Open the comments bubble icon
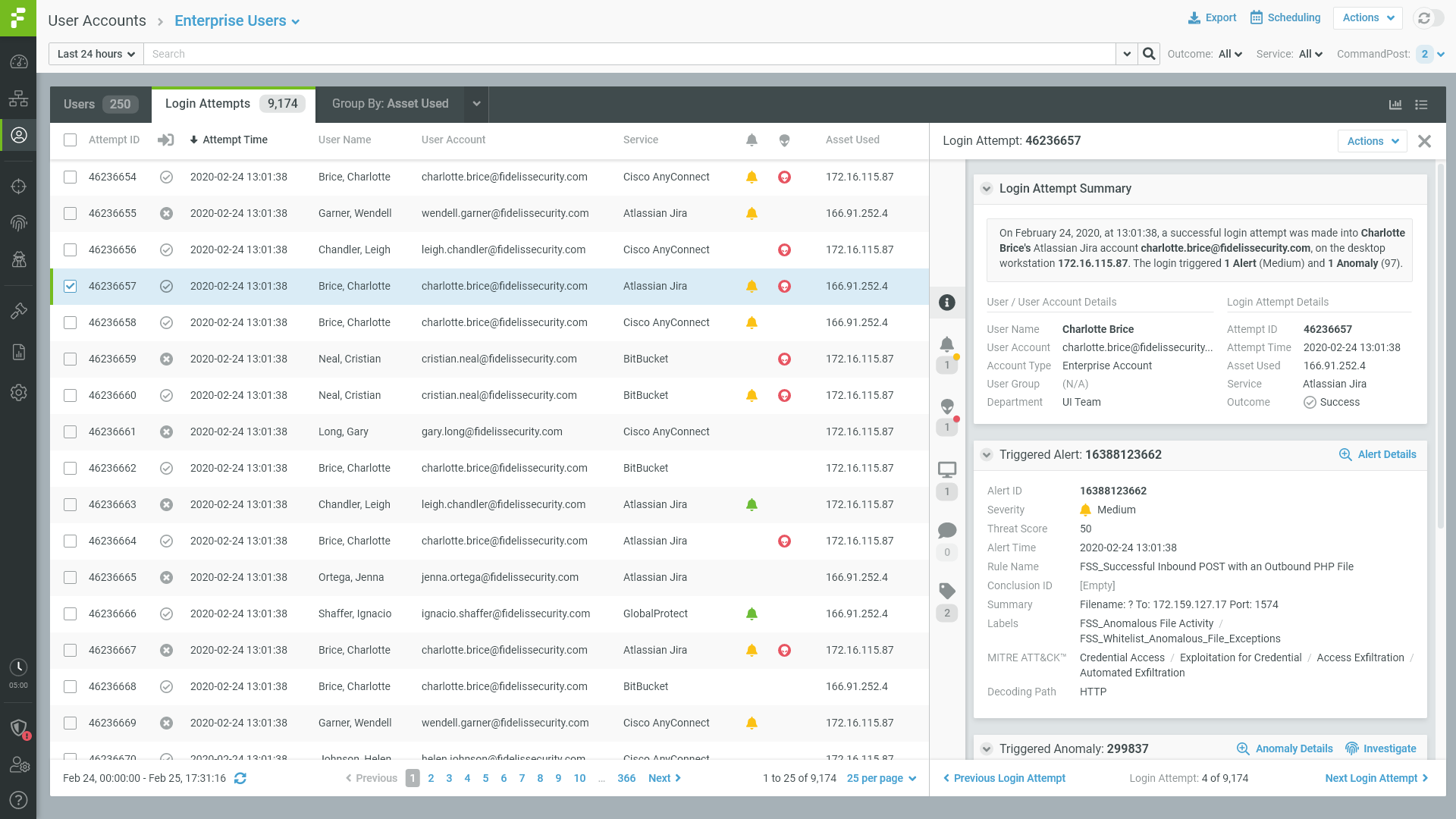The image size is (1456, 819). pyautogui.click(x=946, y=531)
